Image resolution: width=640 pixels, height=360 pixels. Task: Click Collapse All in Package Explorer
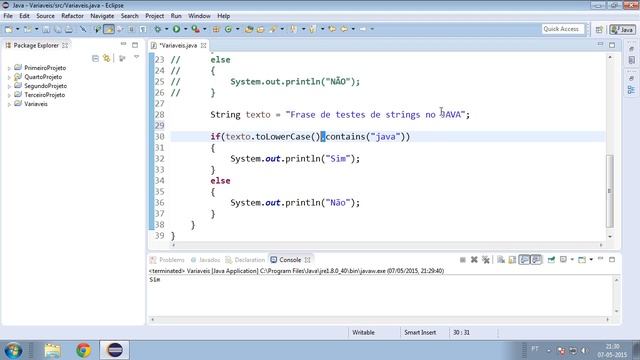(95, 58)
